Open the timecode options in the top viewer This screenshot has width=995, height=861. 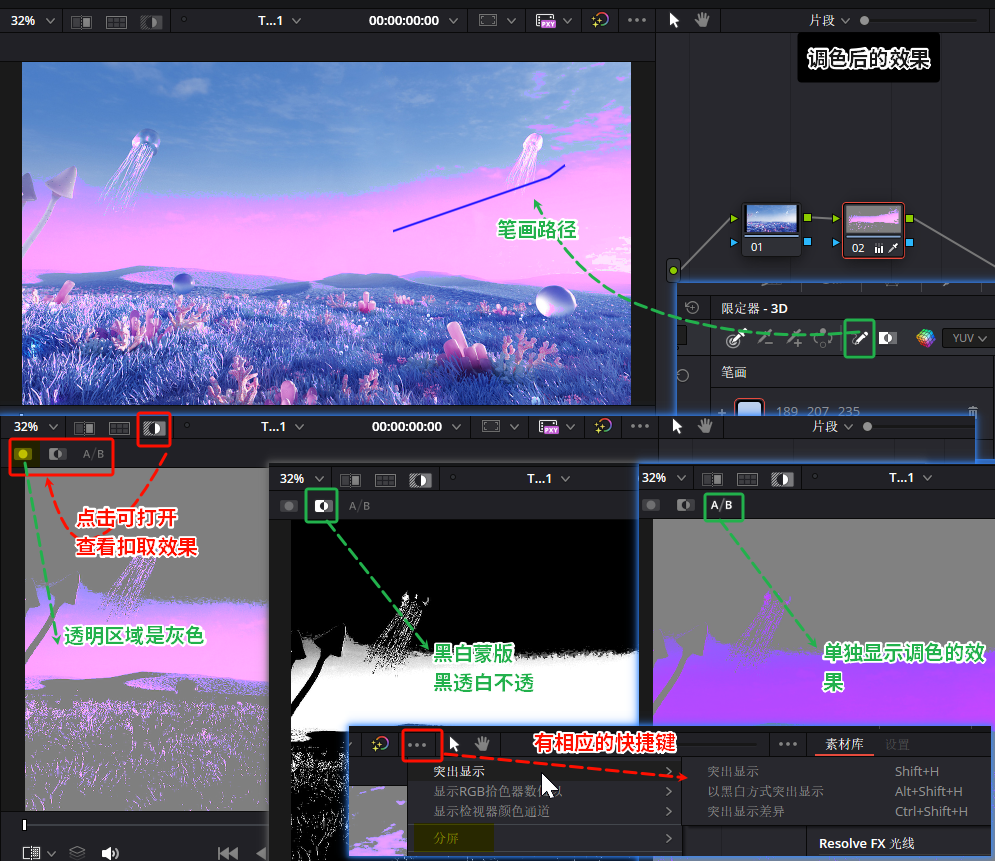point(454,21)
